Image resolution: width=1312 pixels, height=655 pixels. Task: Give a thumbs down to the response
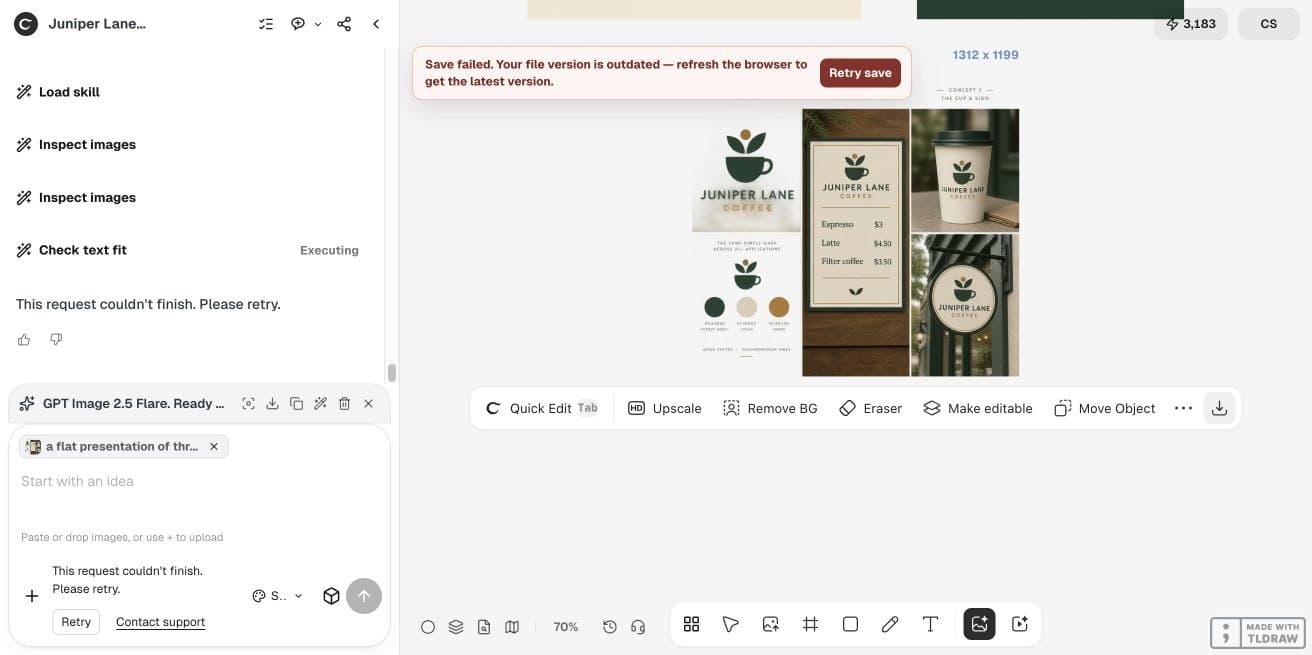[56, 340]
